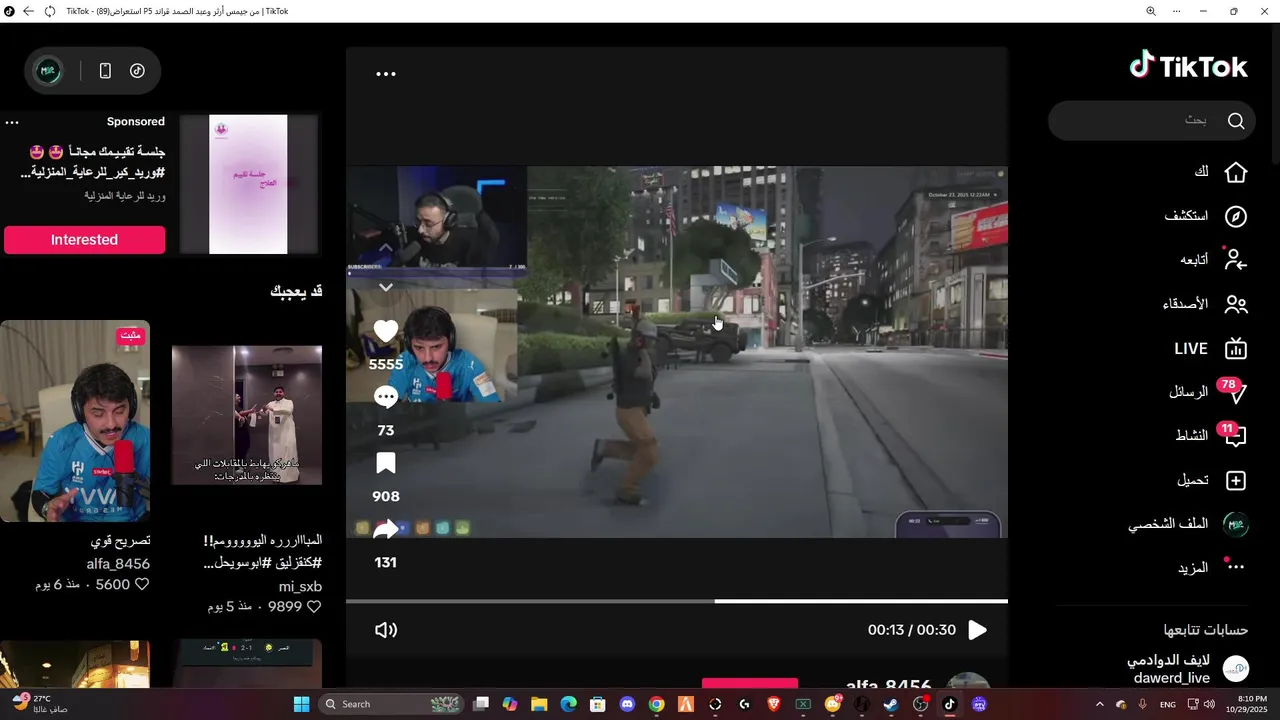Screen dimensions: 1280x720
Task: Go to the next video with down chevron
Action: [386, 287]
